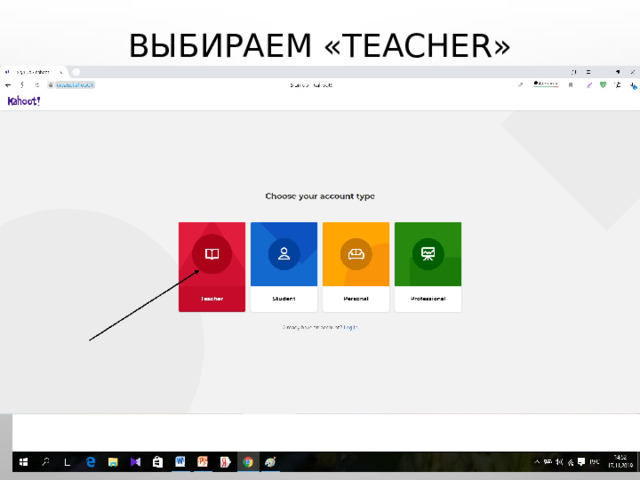
Task: Open Visual Studio from the taskbar
Action: (x=135, y=462)
